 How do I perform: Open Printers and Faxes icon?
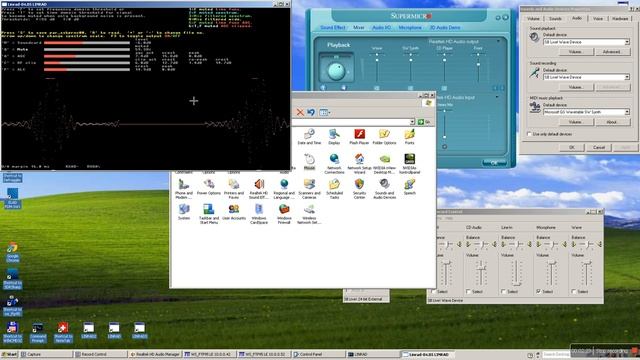(x=233, y=189)
